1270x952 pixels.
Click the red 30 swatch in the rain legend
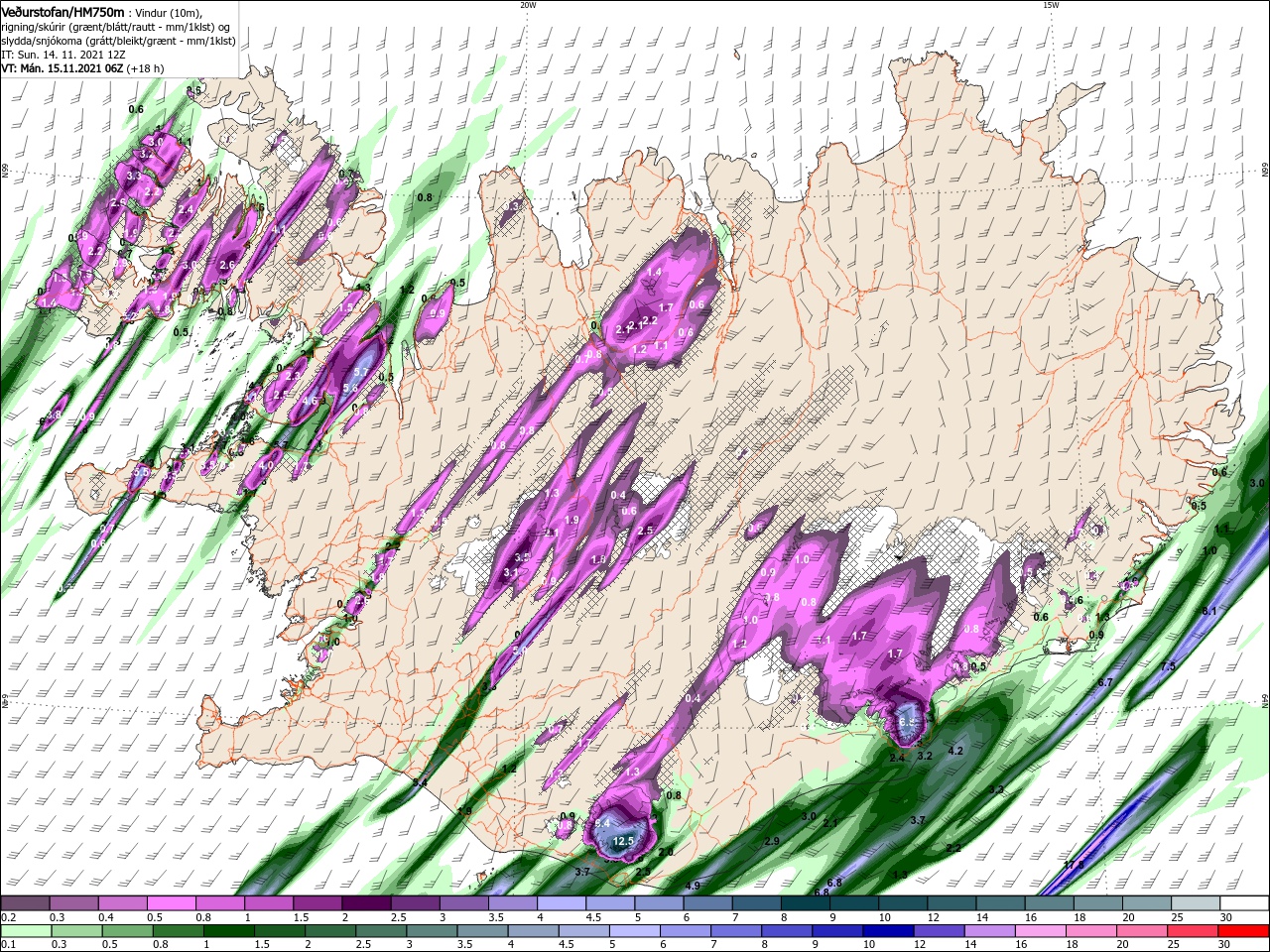1243,931
